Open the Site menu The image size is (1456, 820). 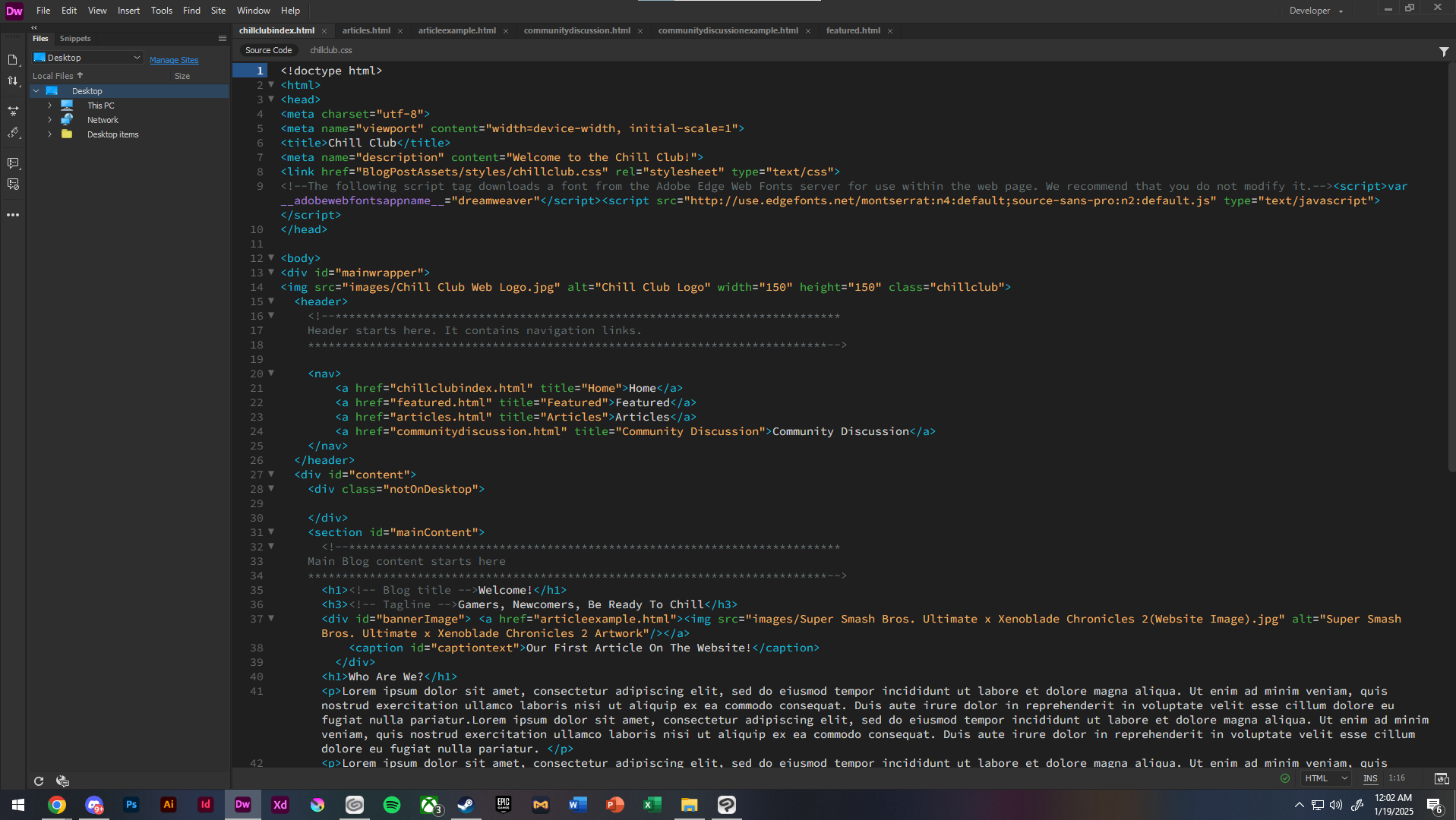[218, 11]
